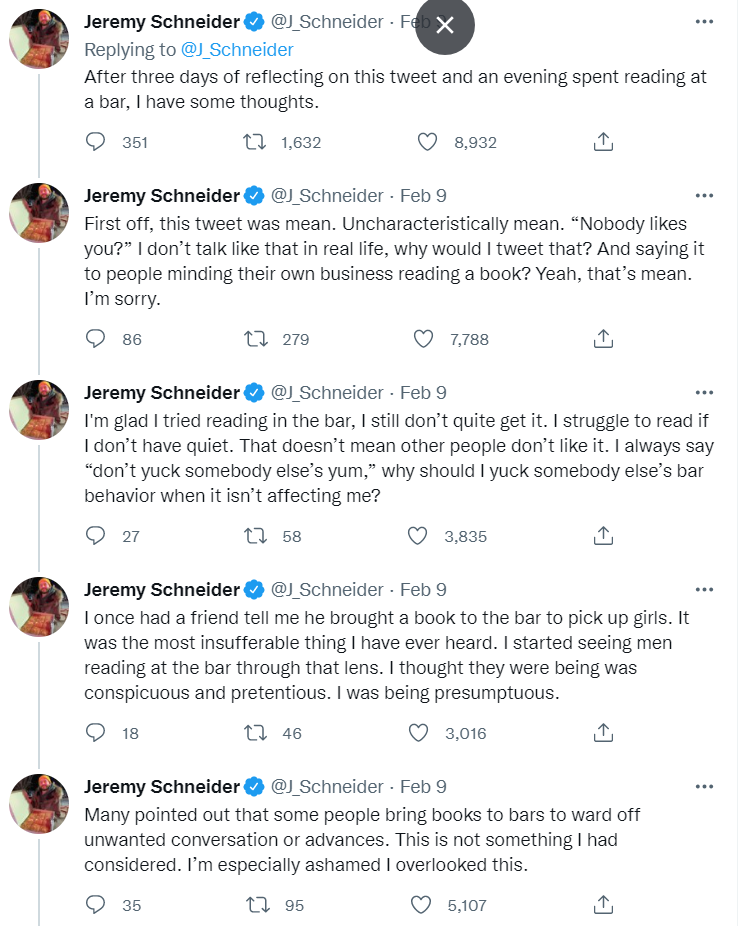The width and height of the screenshot is (755, 926).
Task: Share the tweet with 5,107 likes
Action: point(603,905)
